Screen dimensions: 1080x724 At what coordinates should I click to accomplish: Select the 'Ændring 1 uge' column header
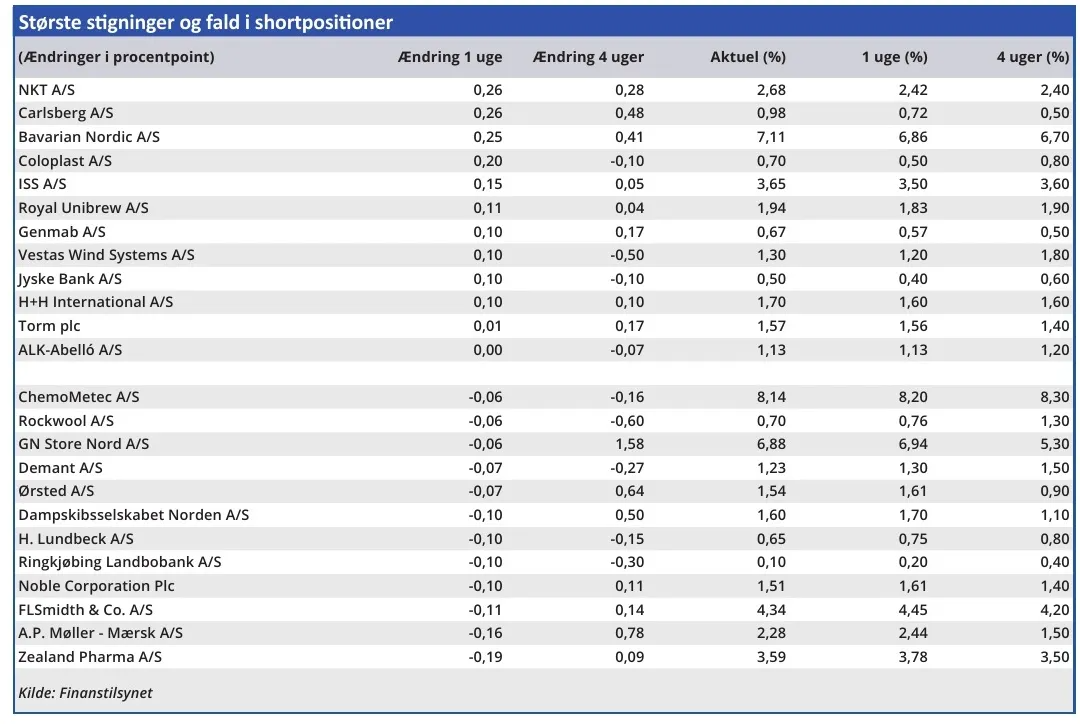[x=449, y=57]
